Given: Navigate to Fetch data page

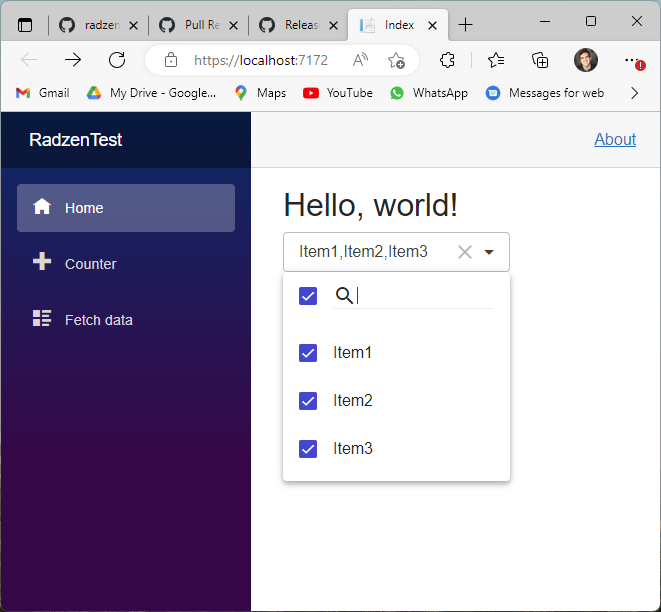Looking at the screenshot, I should click(x=126, y=320).
